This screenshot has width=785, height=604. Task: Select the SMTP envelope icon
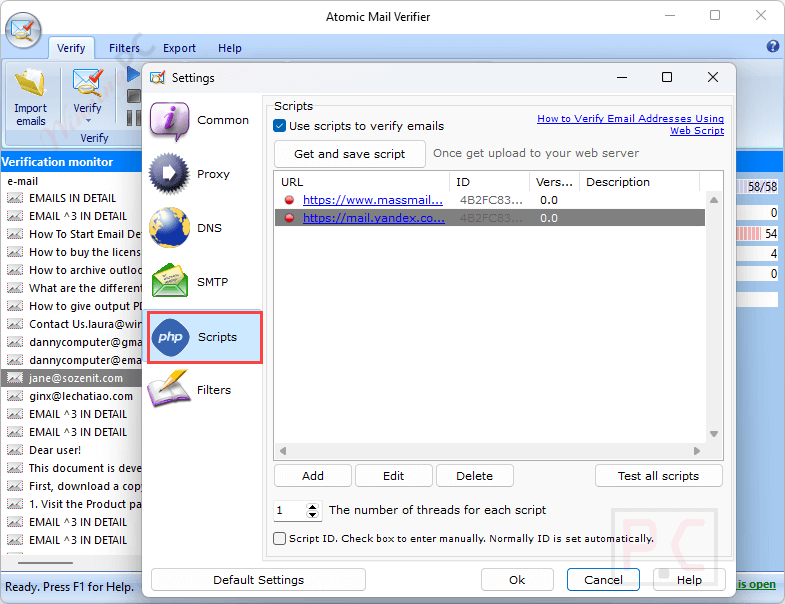[170, 281]
